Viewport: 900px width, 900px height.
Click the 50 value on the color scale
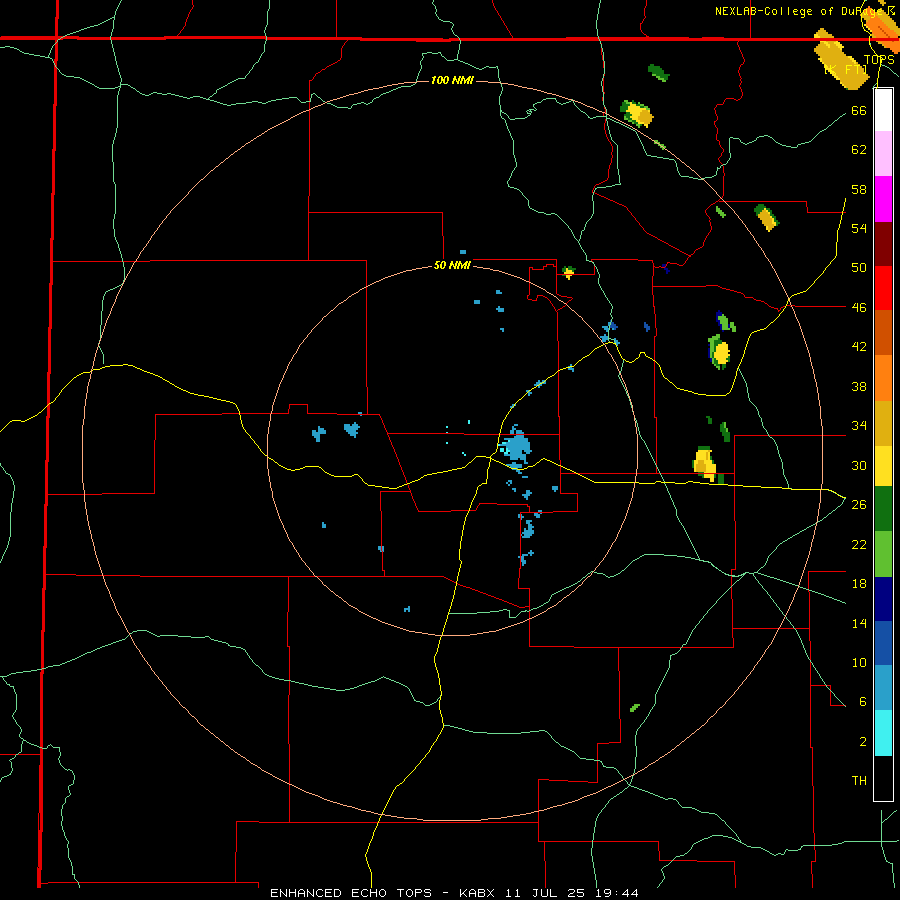click(859, 268)
